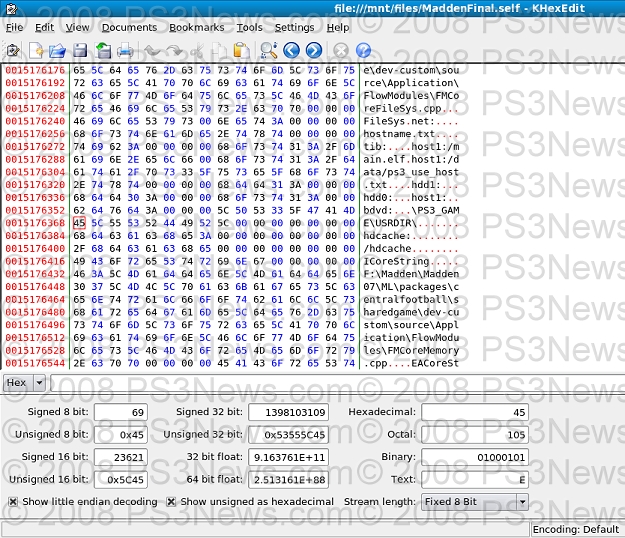This screenshot has width=625, height=538.
Task: Click the Signed 16 bit value field
Action: [x=121, y=457]
